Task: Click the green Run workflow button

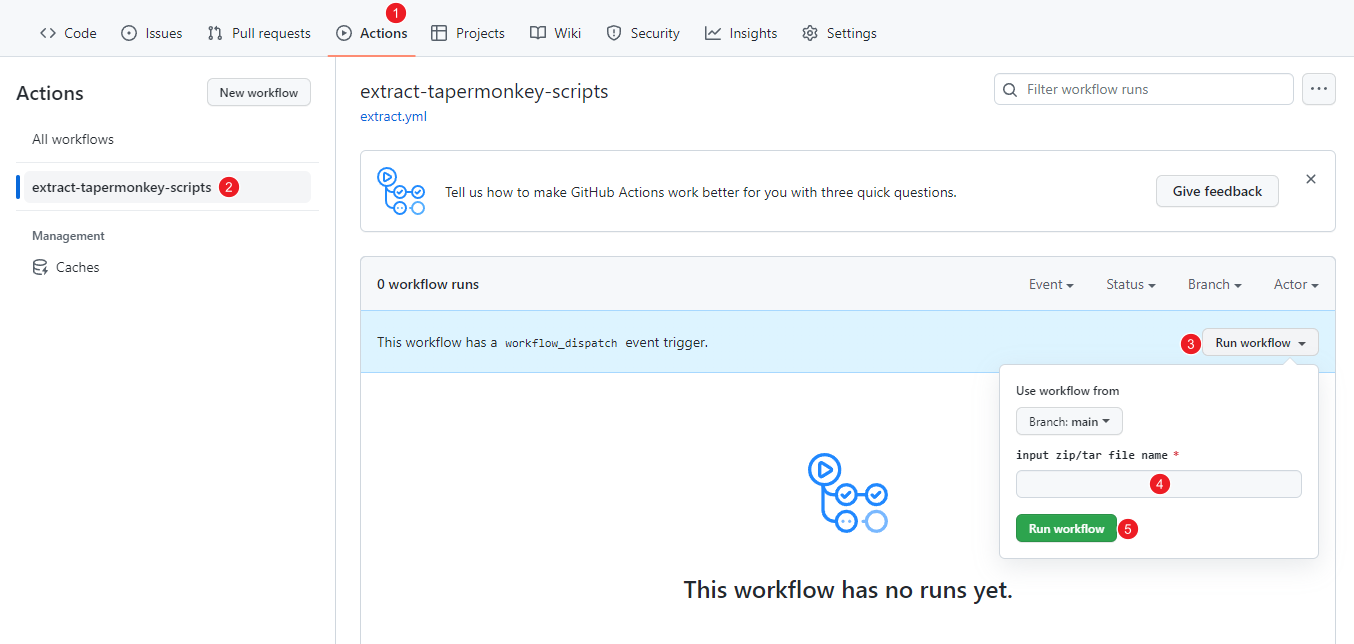Action: point(1066,528)
